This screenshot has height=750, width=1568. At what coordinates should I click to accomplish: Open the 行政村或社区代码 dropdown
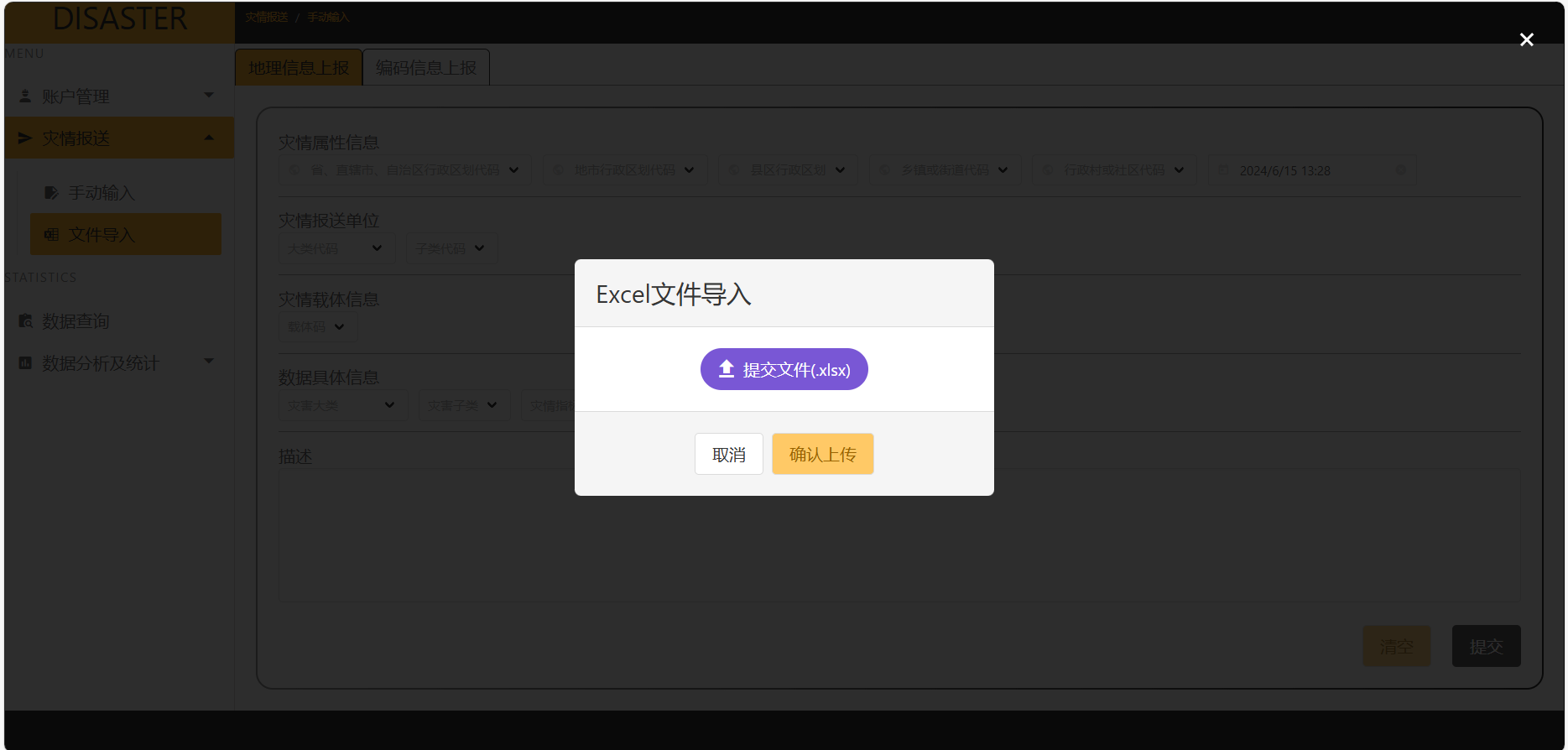coord(1114,169)
